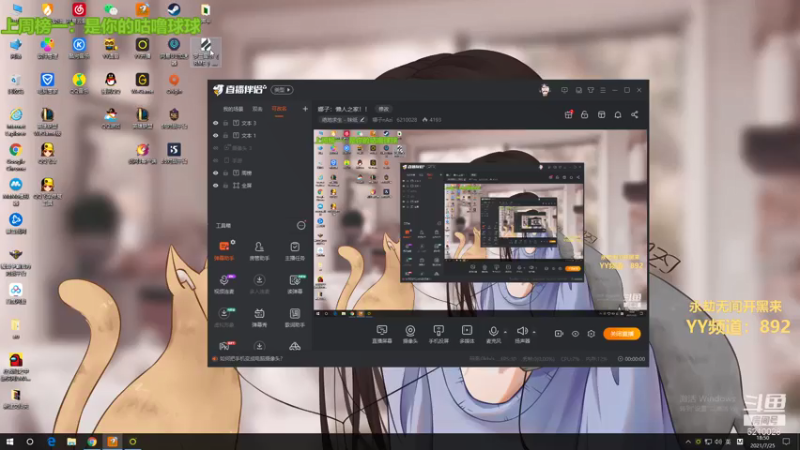Screen dimensions: 800x450
Task: Hide the 文本 1 layer
Action: pyautogui.click(x=216, y=136)
